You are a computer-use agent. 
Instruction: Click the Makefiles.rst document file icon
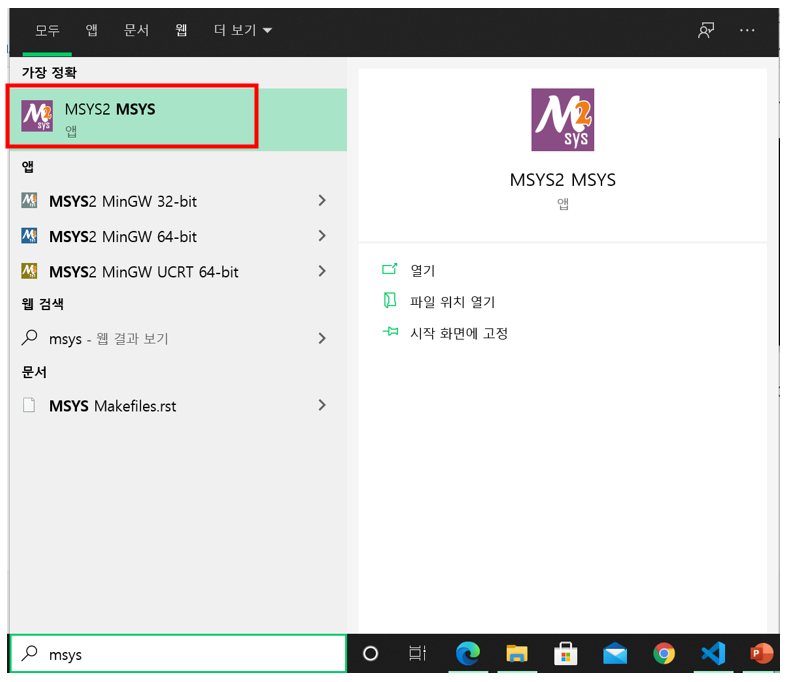29,405
